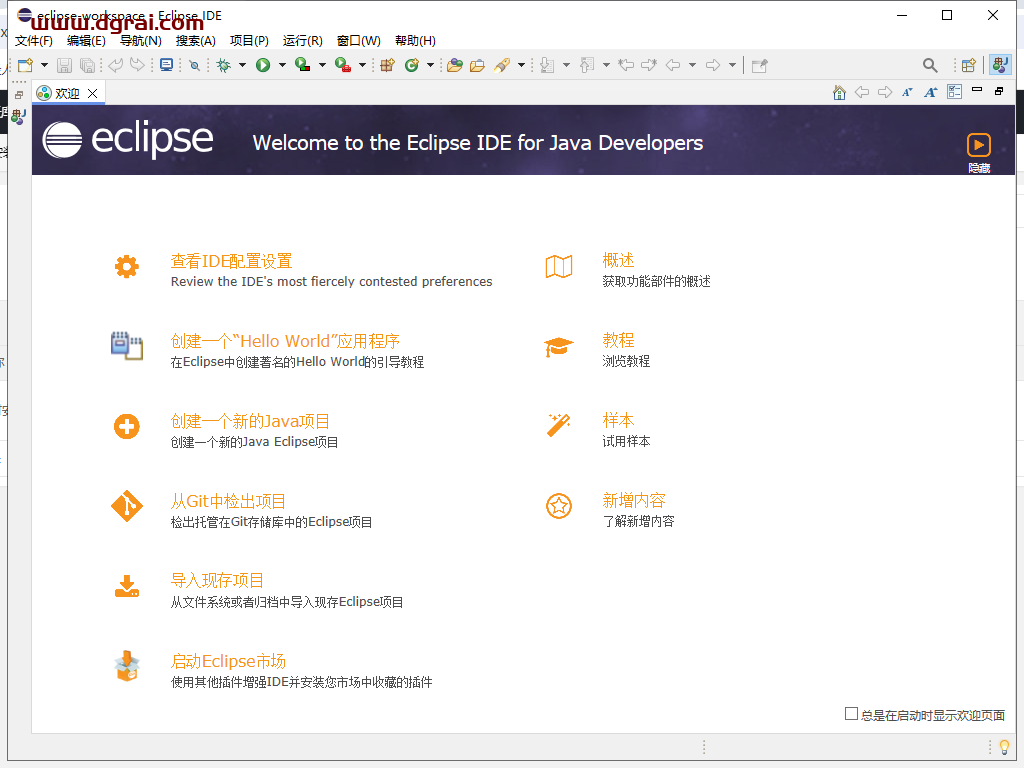1024x768 pixels.
Task: Click the green Run button icon
Action: [263, 65]
